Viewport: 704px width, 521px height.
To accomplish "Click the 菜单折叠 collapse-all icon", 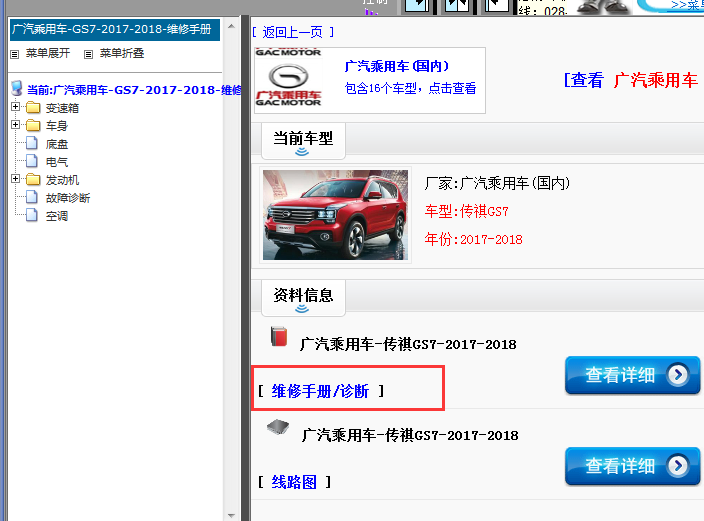I will 88,54.
